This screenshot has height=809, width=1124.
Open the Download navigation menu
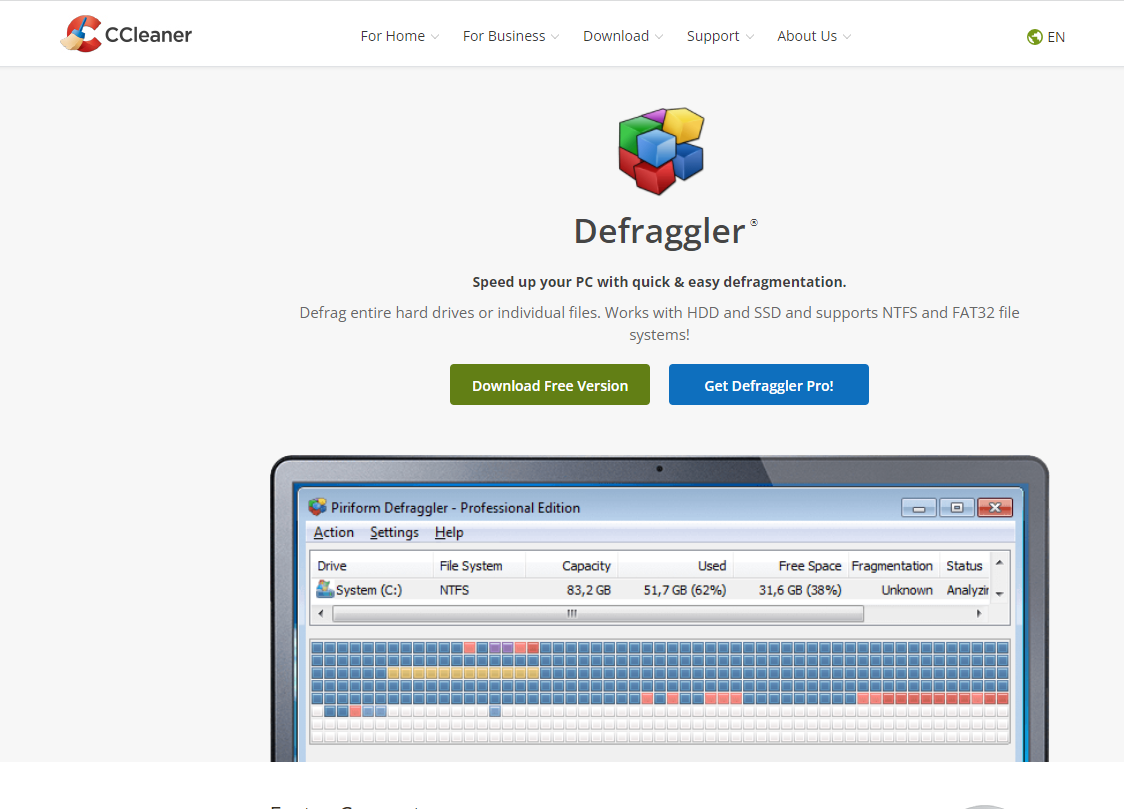[616, 36]
